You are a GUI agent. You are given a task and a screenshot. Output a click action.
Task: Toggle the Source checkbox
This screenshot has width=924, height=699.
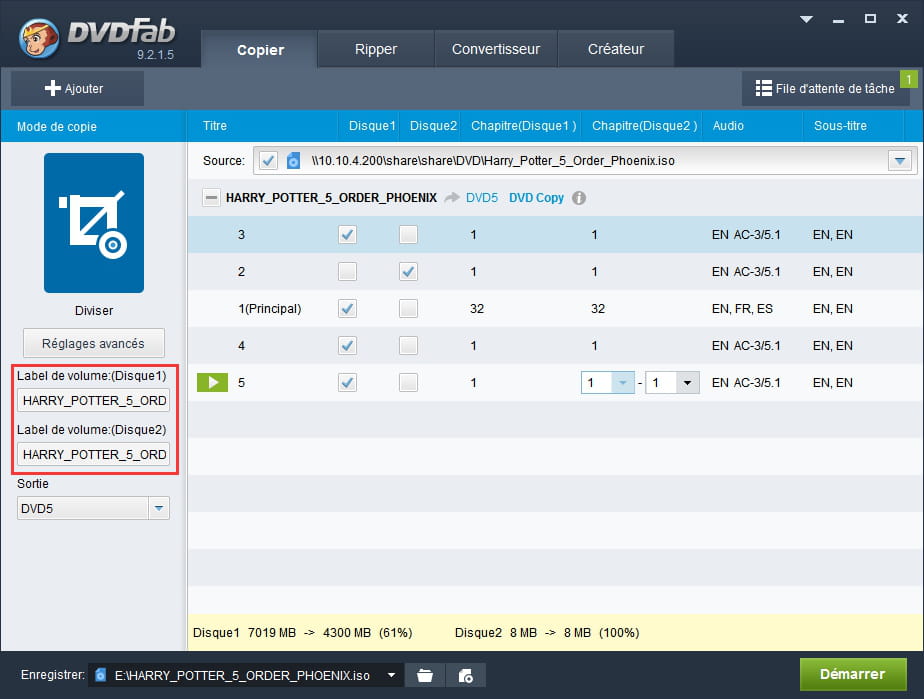[267, 160]
